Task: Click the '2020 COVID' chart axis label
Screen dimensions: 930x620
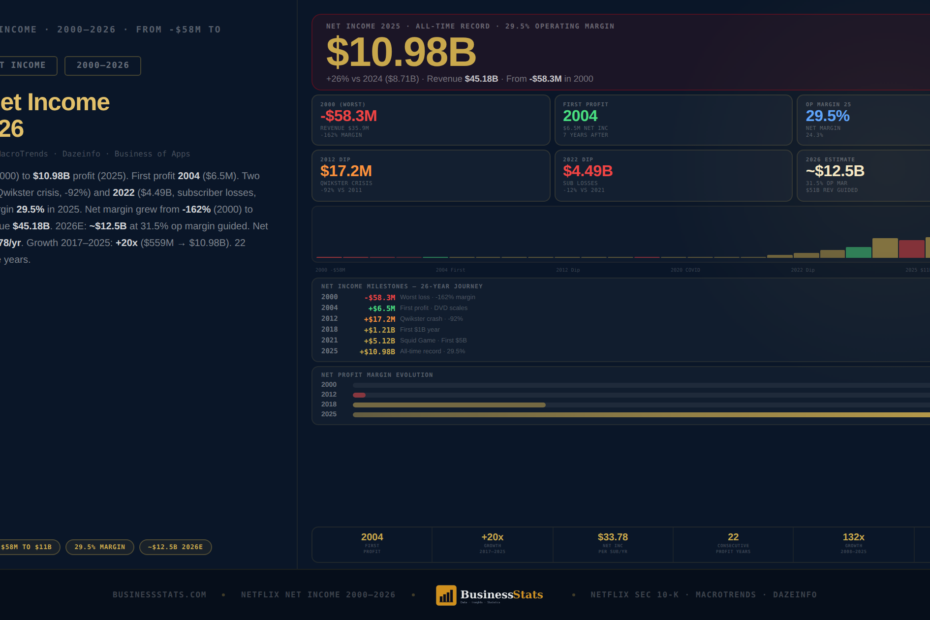Action: (x=685, y=270)
